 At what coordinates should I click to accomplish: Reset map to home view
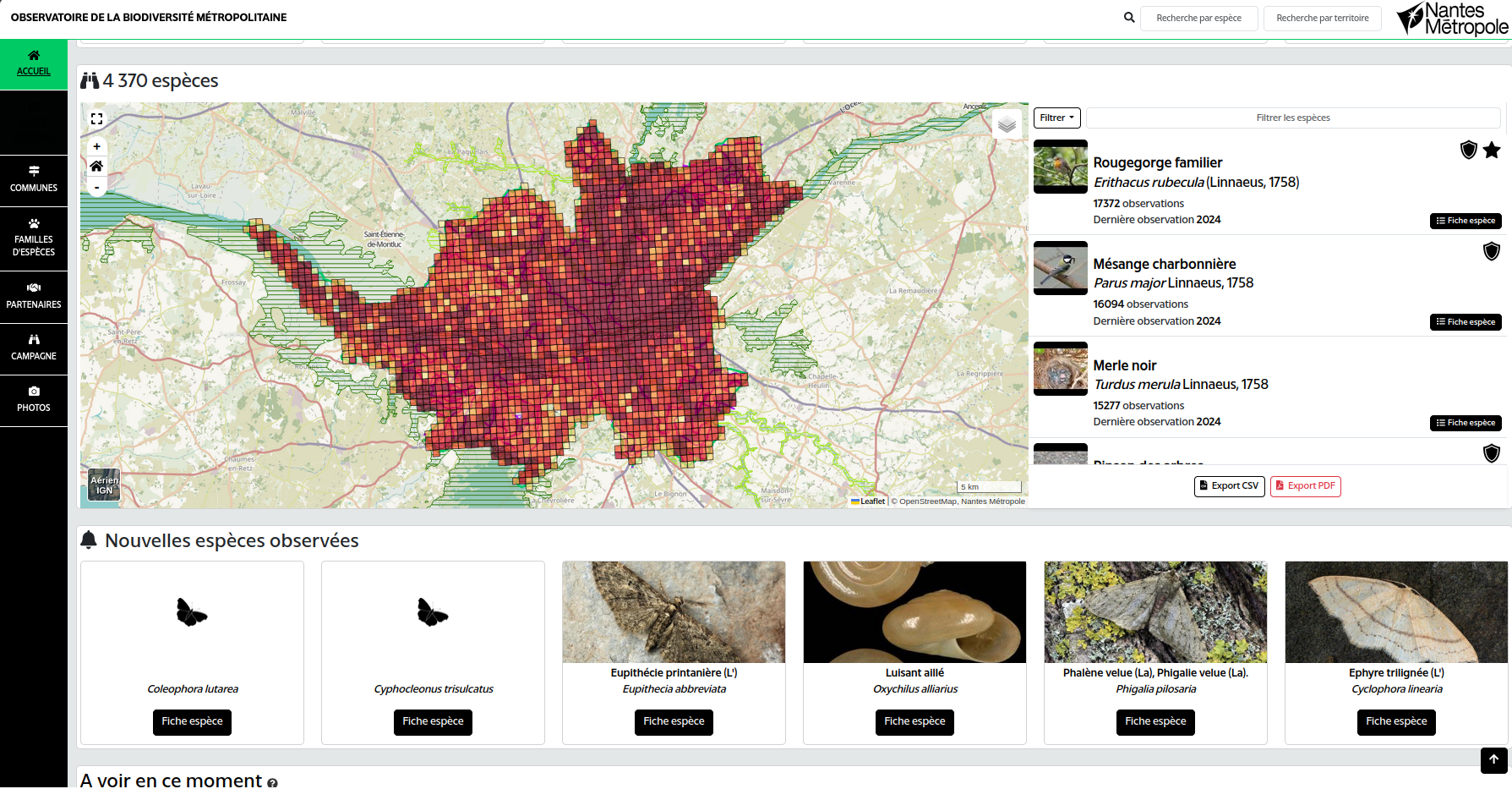pos(96,167)
